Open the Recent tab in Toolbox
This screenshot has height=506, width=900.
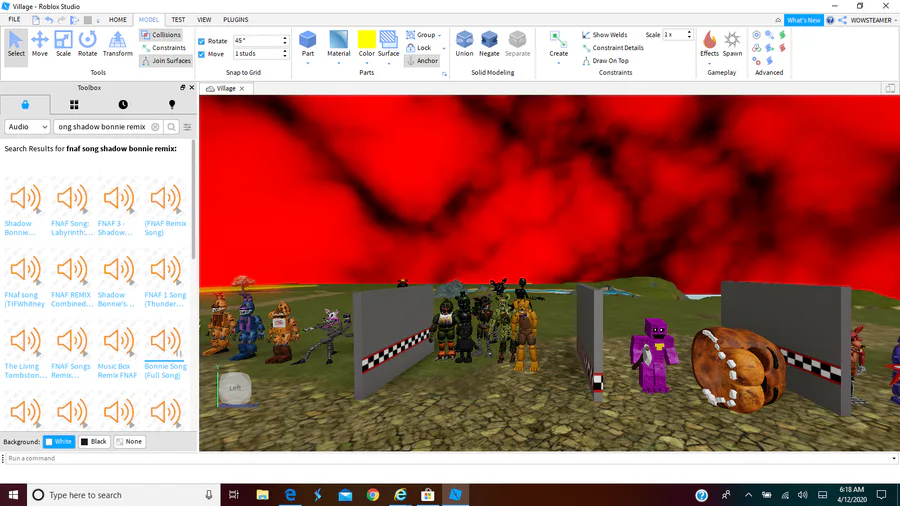(123, 104)
